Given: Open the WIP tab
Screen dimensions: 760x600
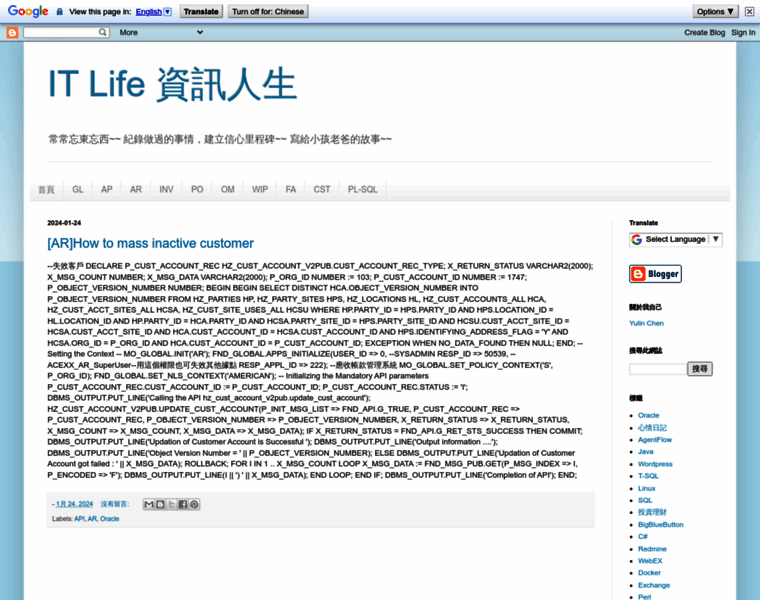Looking at the screenshot, I should tap(260, 189).
